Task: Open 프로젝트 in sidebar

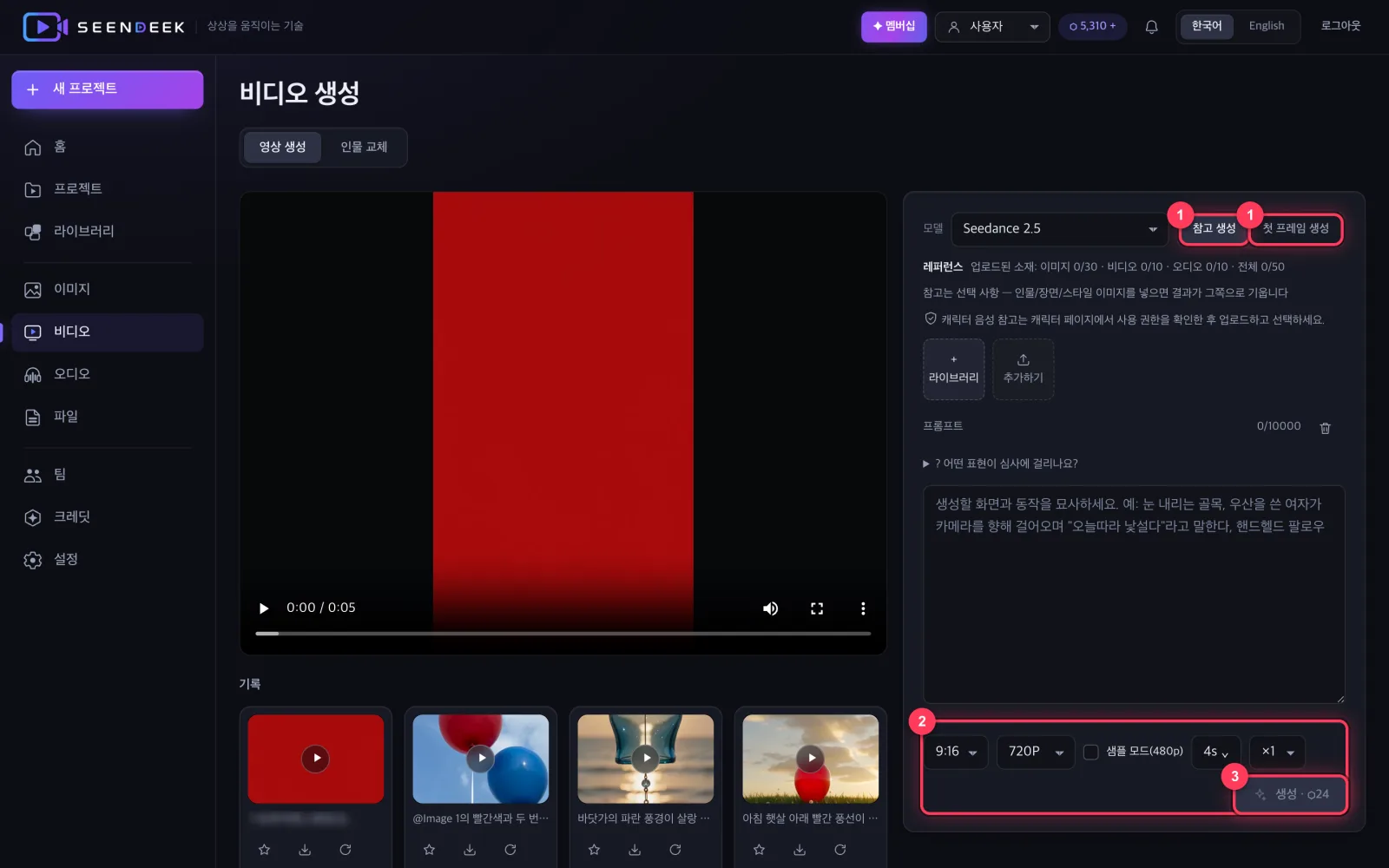Action: [x=108, y=189]
